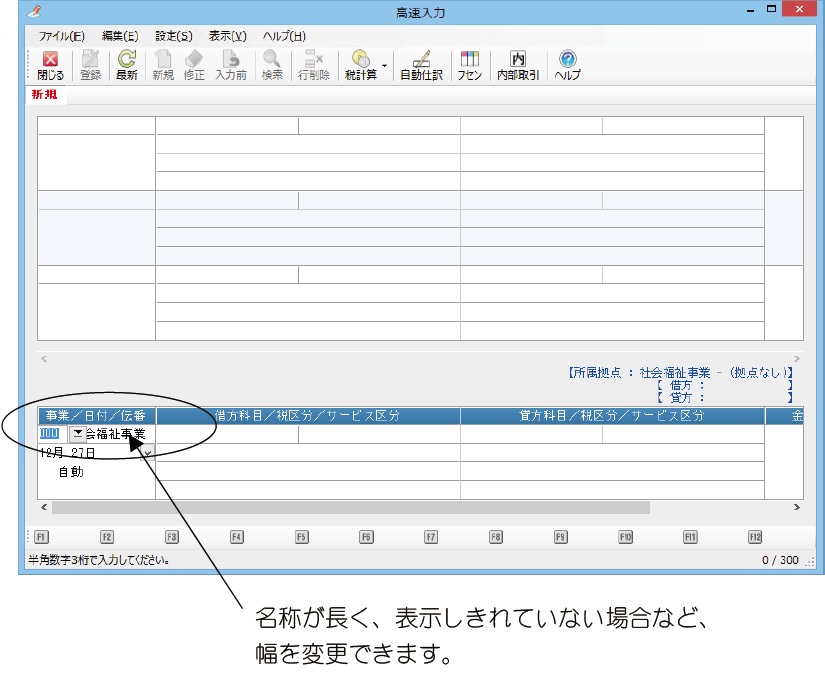Click the 閉じる (Close) toolbar icon
This screenshot has width=825, height=675.
50,66
